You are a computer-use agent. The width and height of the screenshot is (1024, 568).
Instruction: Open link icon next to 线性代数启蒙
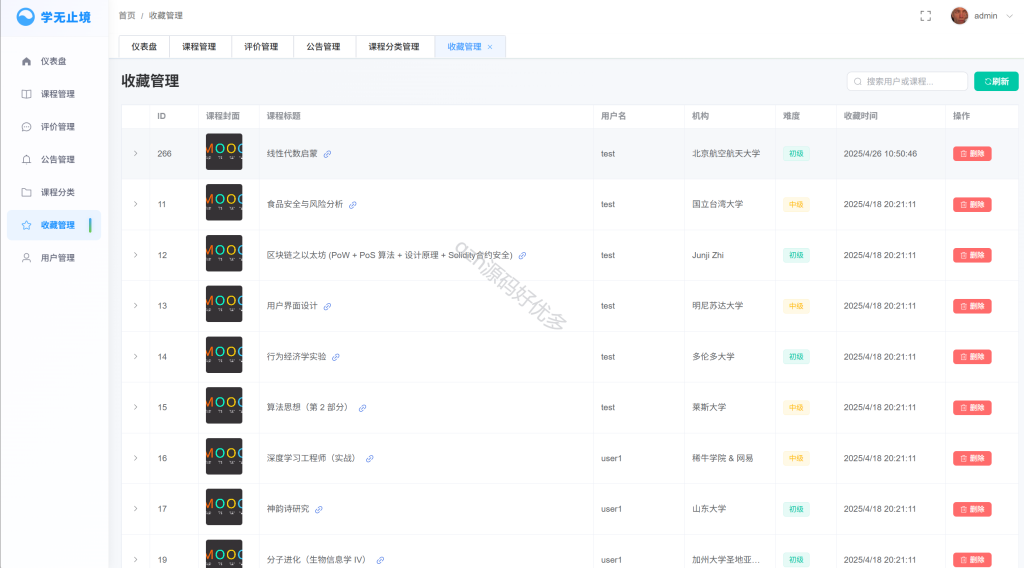327,154
